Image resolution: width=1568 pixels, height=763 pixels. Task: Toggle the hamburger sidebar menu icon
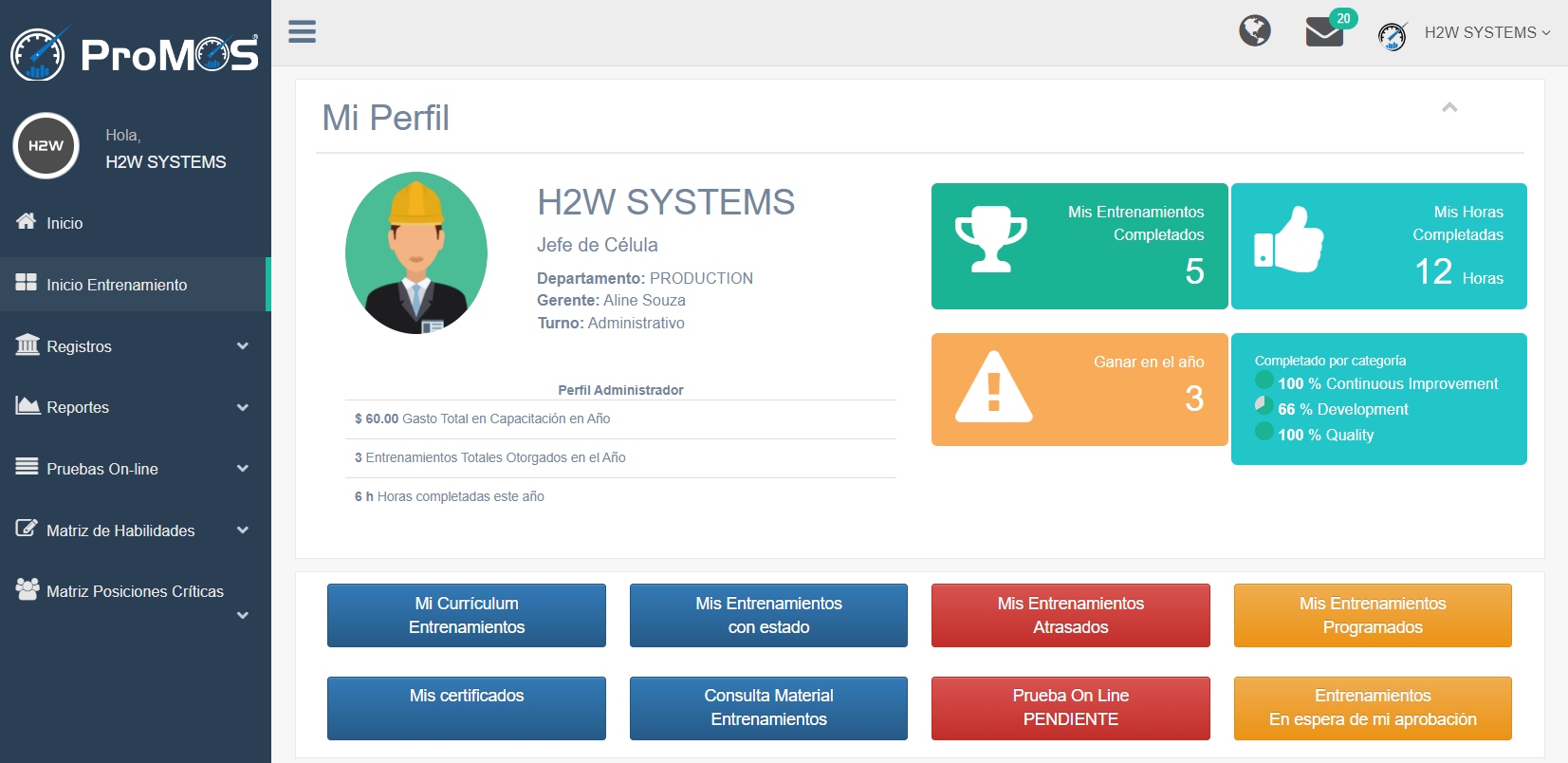click(302, 31)
